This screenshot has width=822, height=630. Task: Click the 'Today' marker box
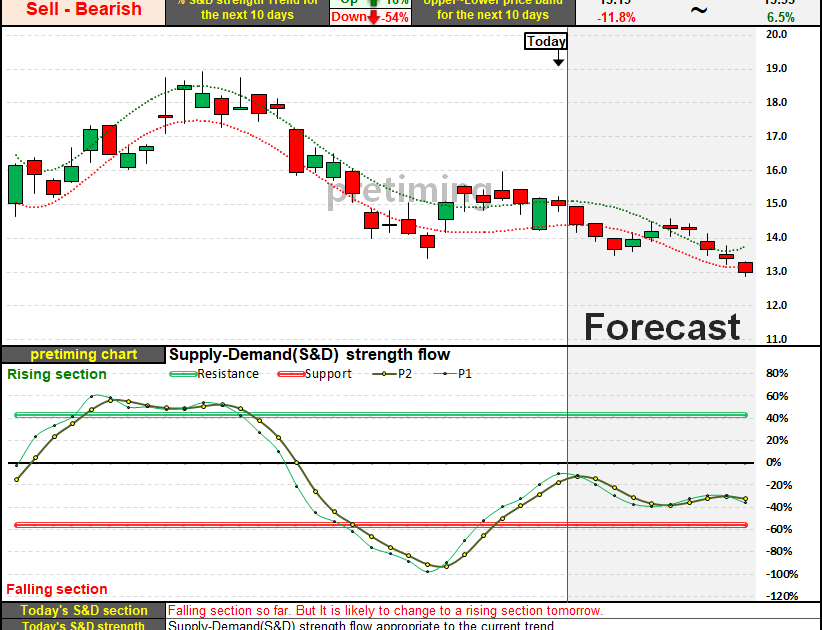[546, 41]
